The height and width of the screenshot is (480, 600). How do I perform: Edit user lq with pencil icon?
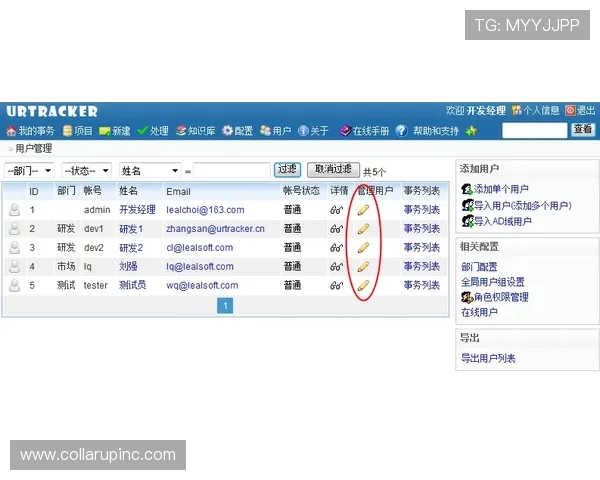pos(363,266)
